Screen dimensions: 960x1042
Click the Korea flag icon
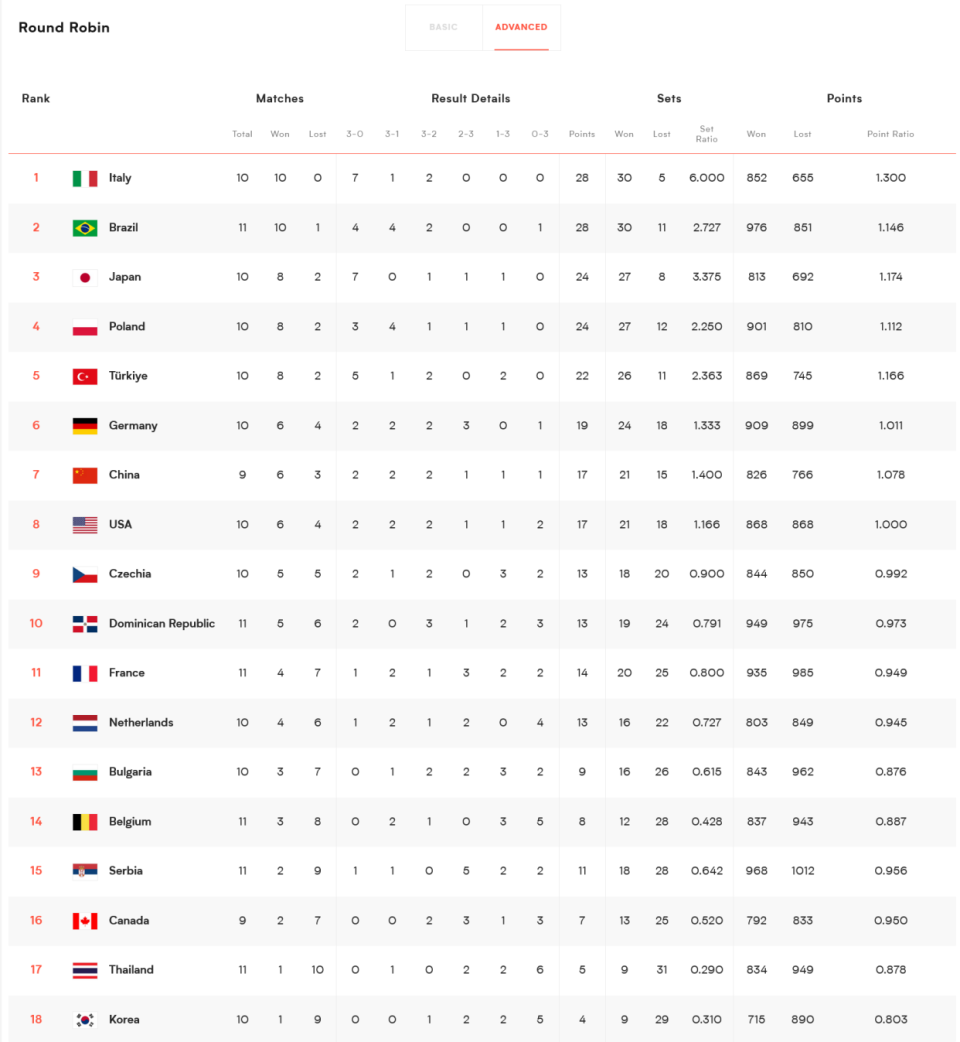(x=85, y=1020)
